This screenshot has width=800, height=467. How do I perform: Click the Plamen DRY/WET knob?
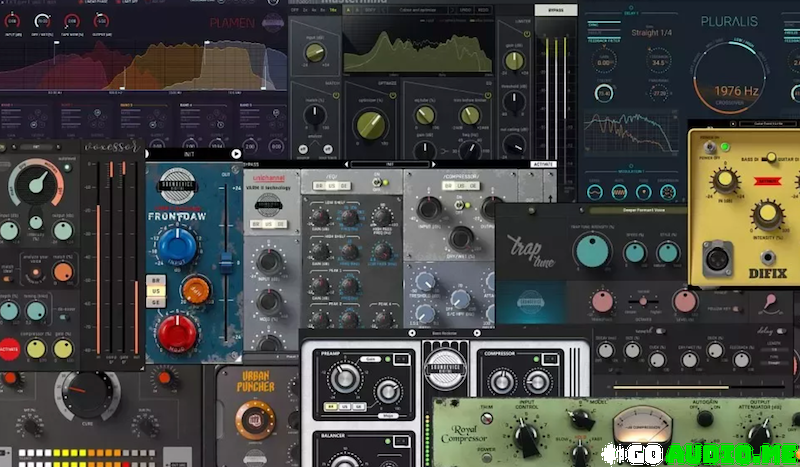coord(42,21)
